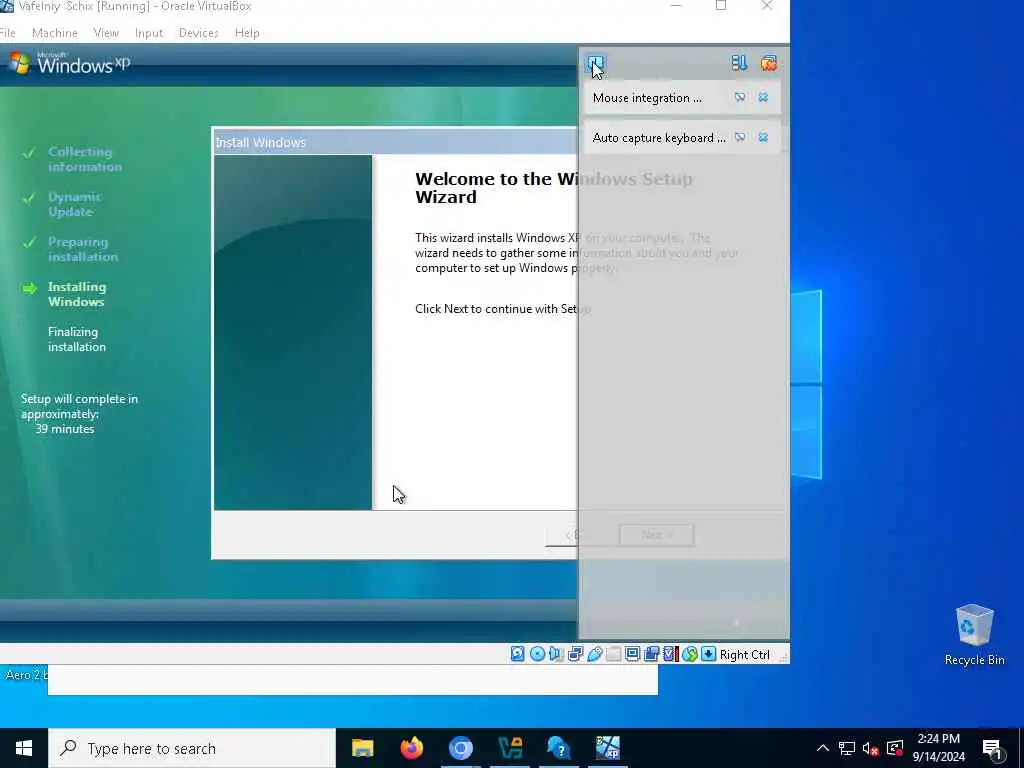Disable future Mouse integration messages
Screen dimensions: 1024x768
pyautogui.click(x=740, y=97)
